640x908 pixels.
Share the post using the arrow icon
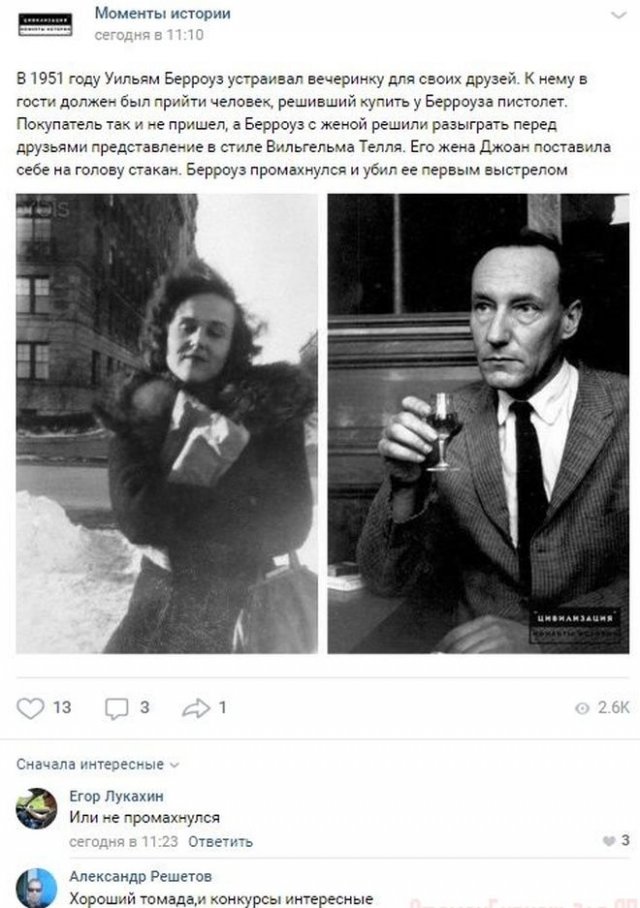[x=196, y=708]
